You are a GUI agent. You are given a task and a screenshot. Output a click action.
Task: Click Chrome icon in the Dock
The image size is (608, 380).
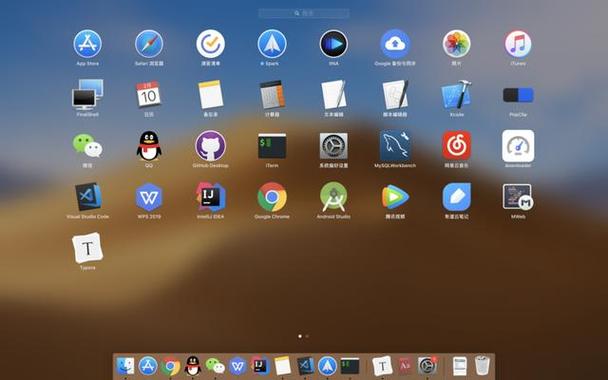click(x=170, y=366)
